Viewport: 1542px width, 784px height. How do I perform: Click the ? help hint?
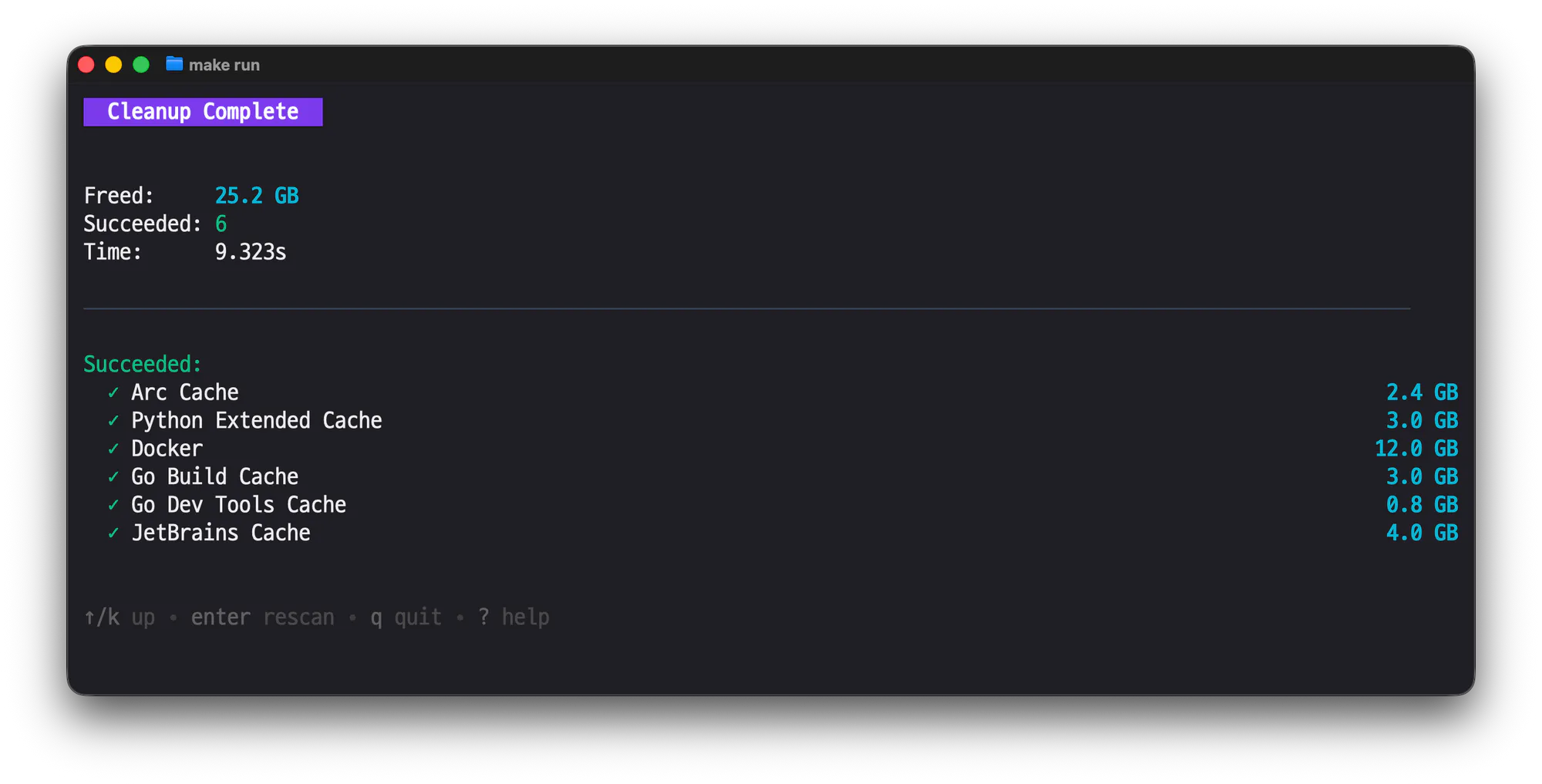coord(513,617)
